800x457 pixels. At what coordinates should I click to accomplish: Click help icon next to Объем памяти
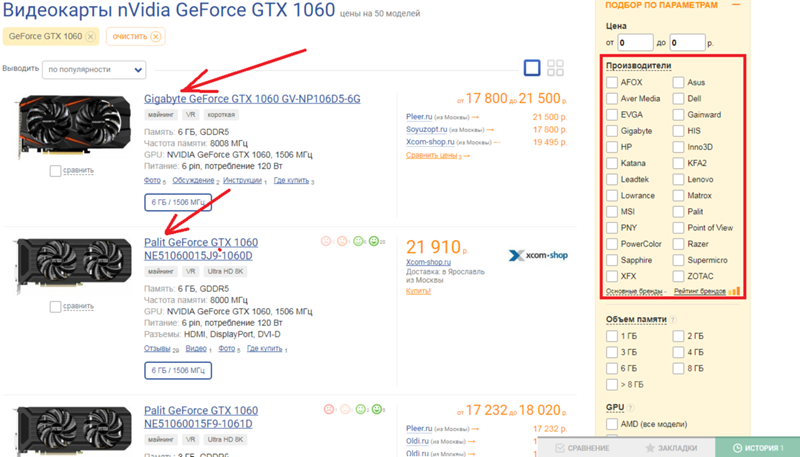(x=673, y=320)
